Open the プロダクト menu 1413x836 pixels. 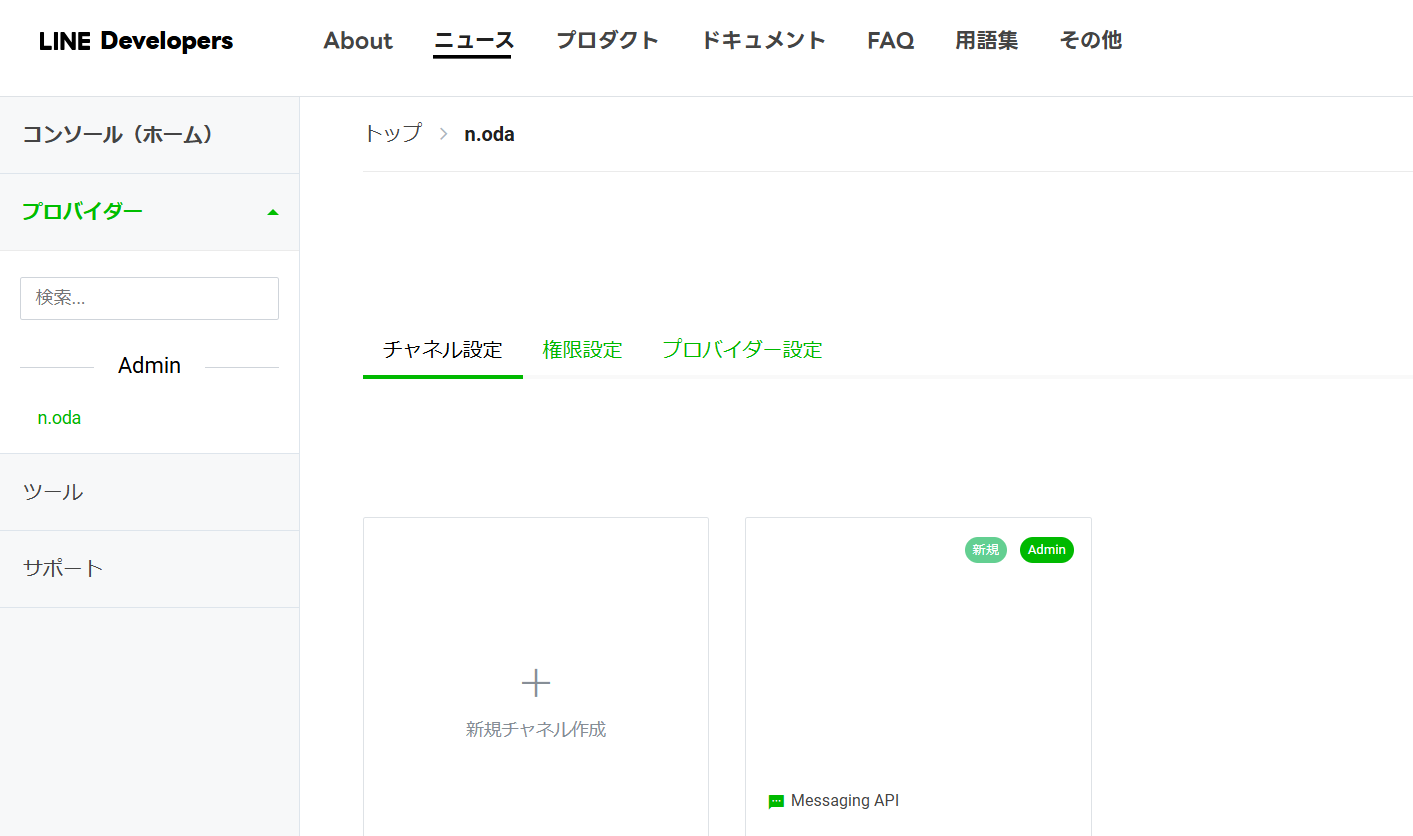(x=607, y=41)
